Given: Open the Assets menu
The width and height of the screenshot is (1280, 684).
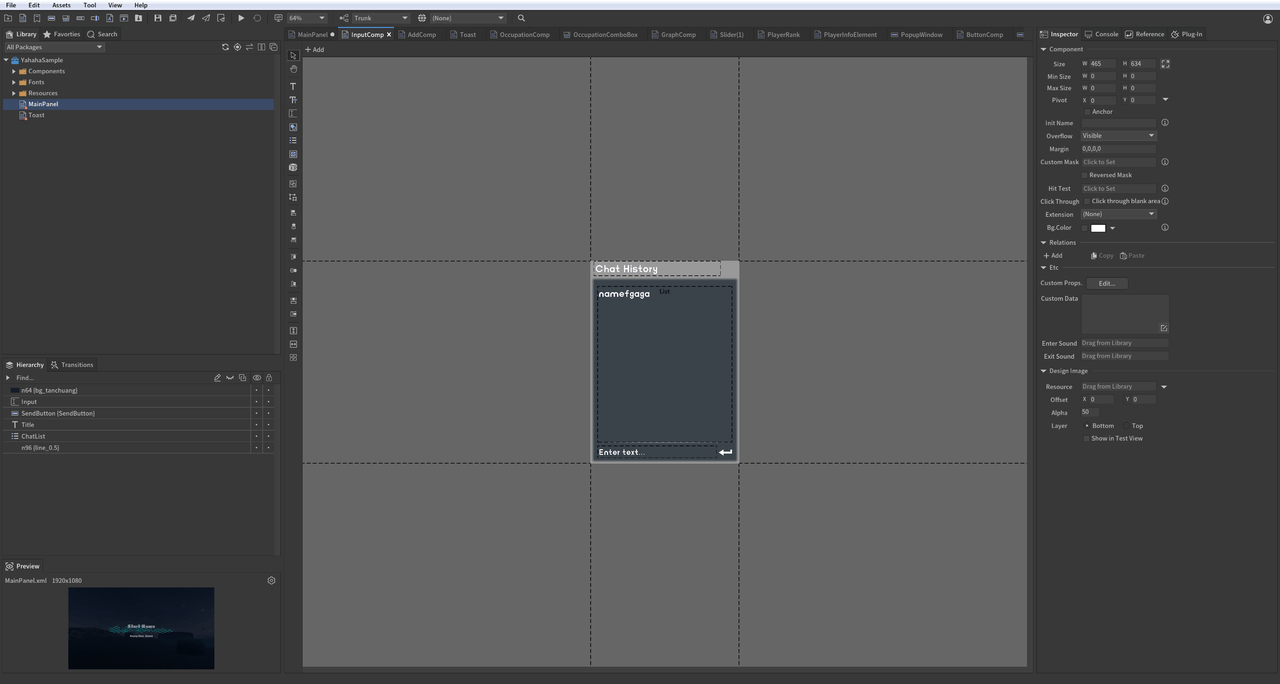Looking at the screenshot, I should click(x=61, y=5).
